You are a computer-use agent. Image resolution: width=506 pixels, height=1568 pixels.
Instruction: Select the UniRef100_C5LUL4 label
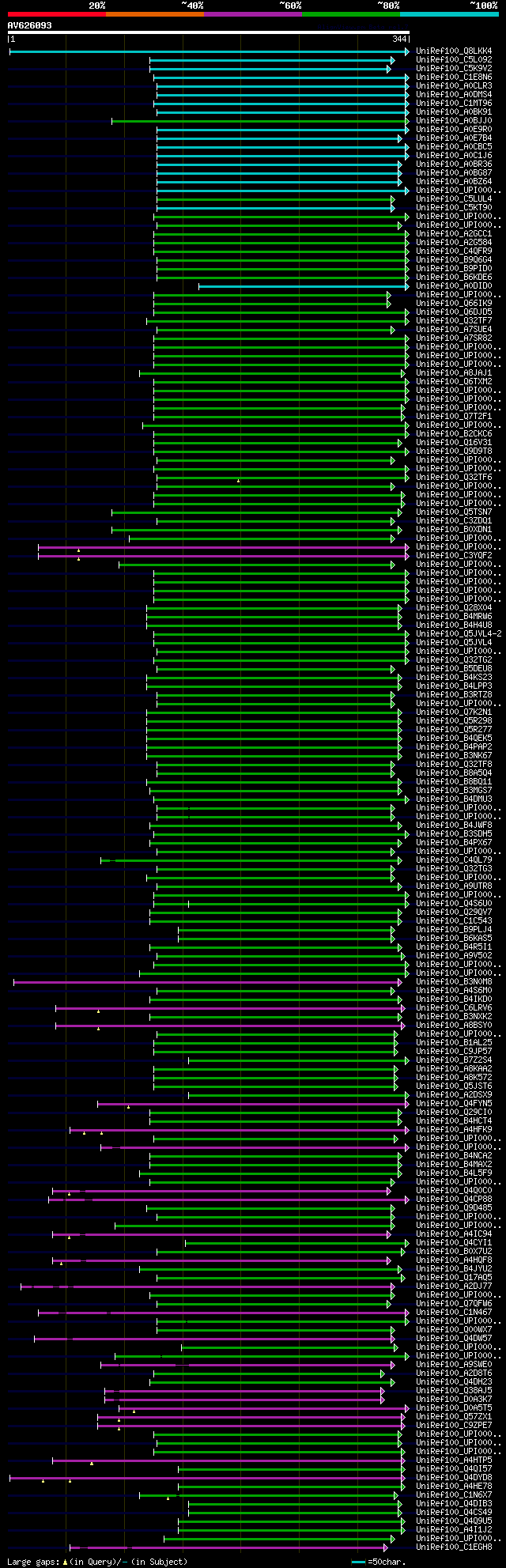pos(454,199)
